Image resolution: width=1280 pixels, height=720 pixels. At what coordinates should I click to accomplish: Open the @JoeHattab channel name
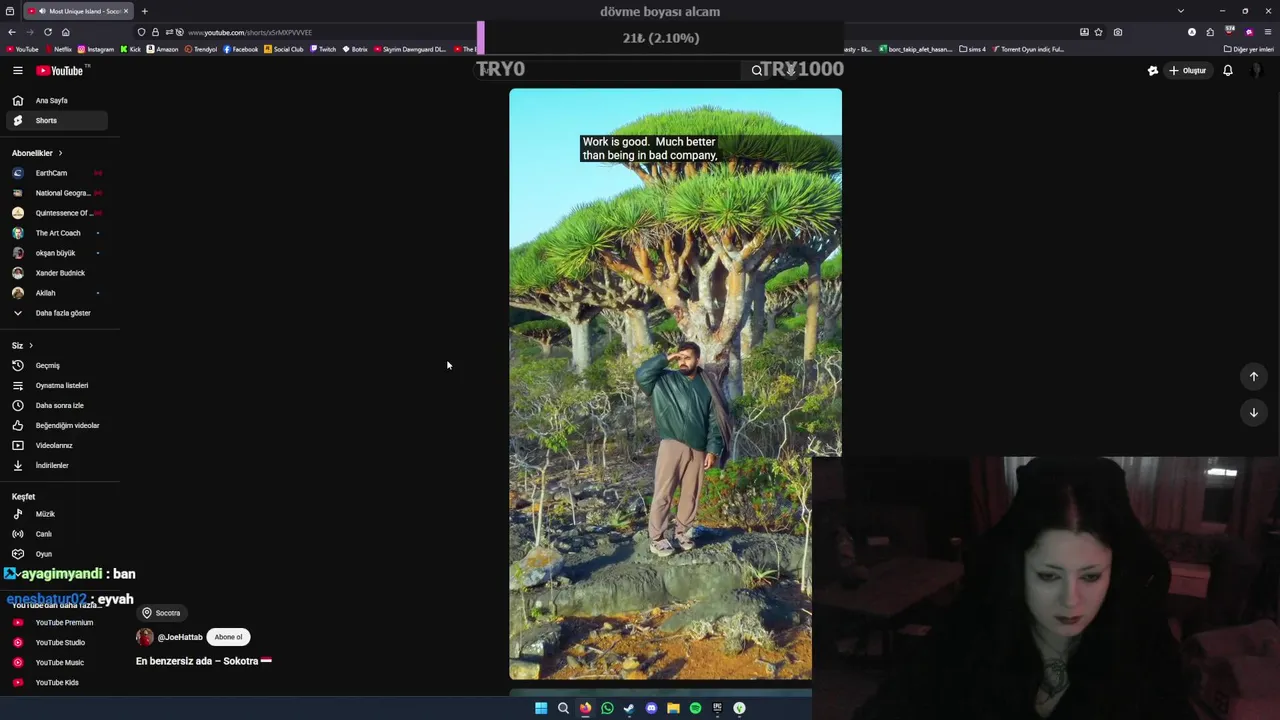[x=180, y=637]
